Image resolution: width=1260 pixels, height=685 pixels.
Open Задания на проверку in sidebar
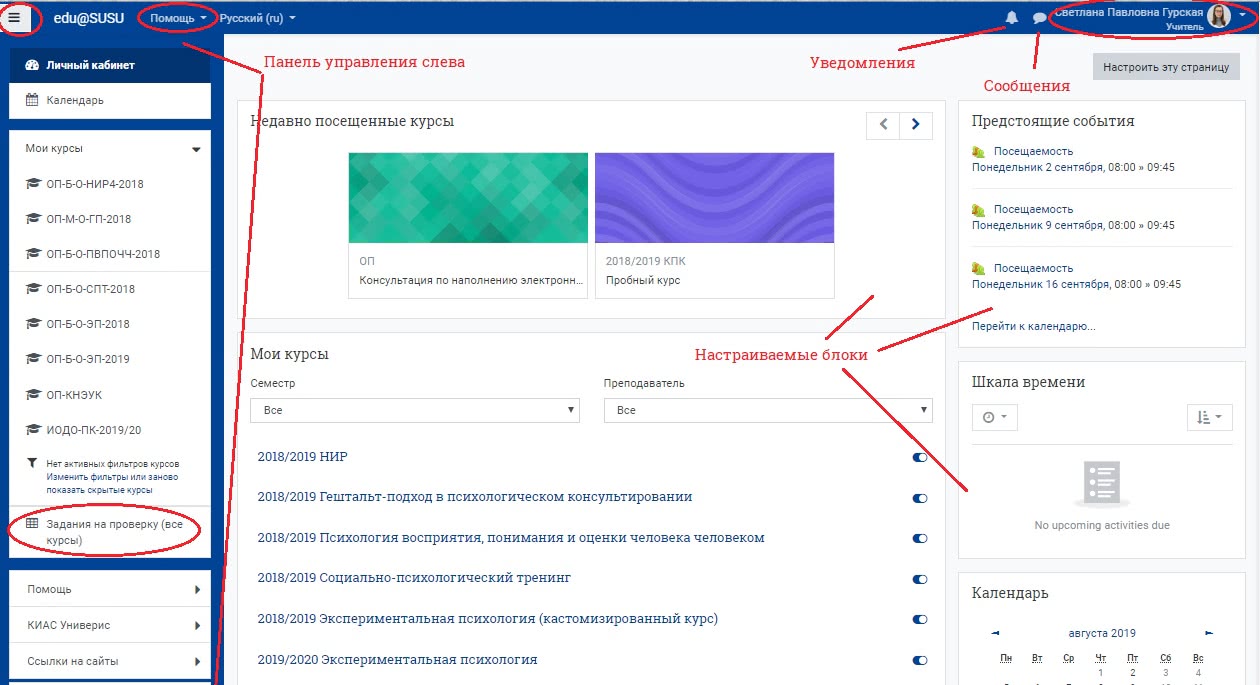[103, 532]
